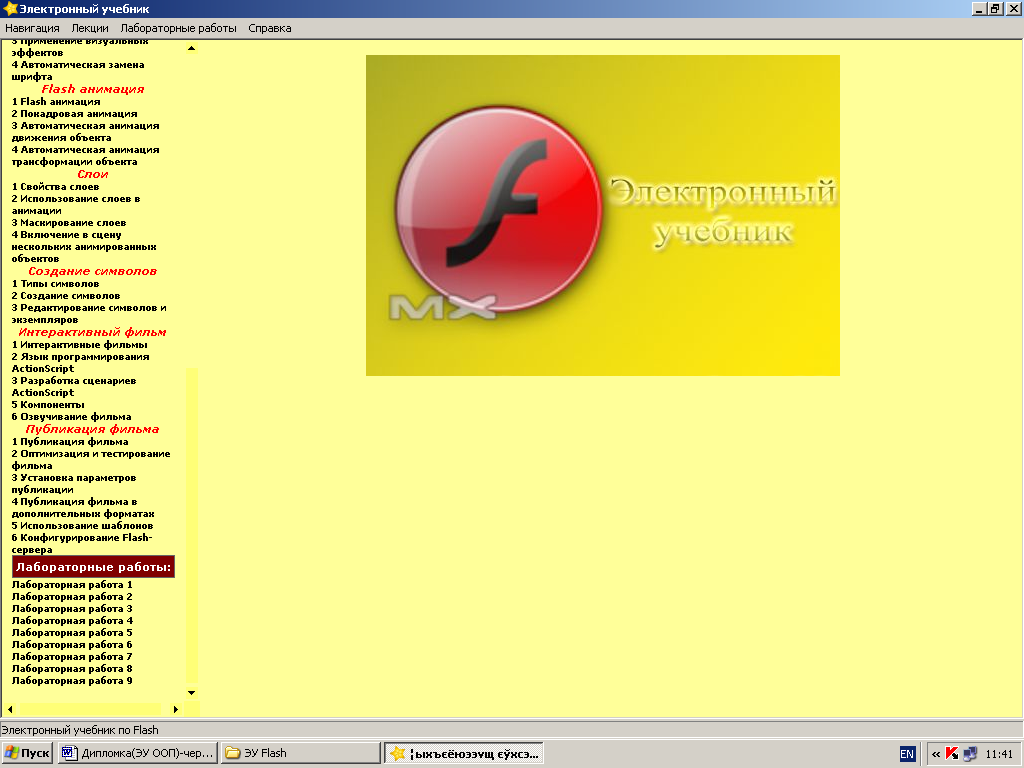Click the EN language indicator
This screenshot has width=1024, height=768.
907,754
